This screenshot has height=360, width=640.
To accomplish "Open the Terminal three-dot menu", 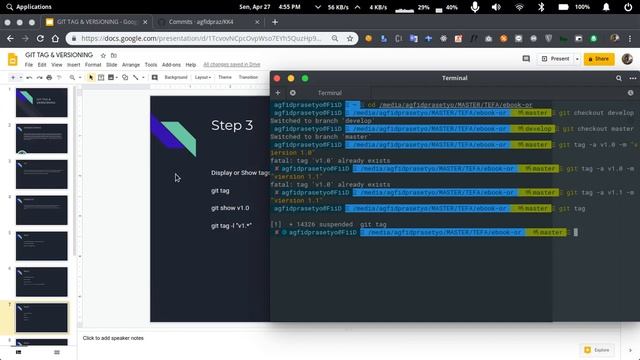I will [x=633, y=78].
